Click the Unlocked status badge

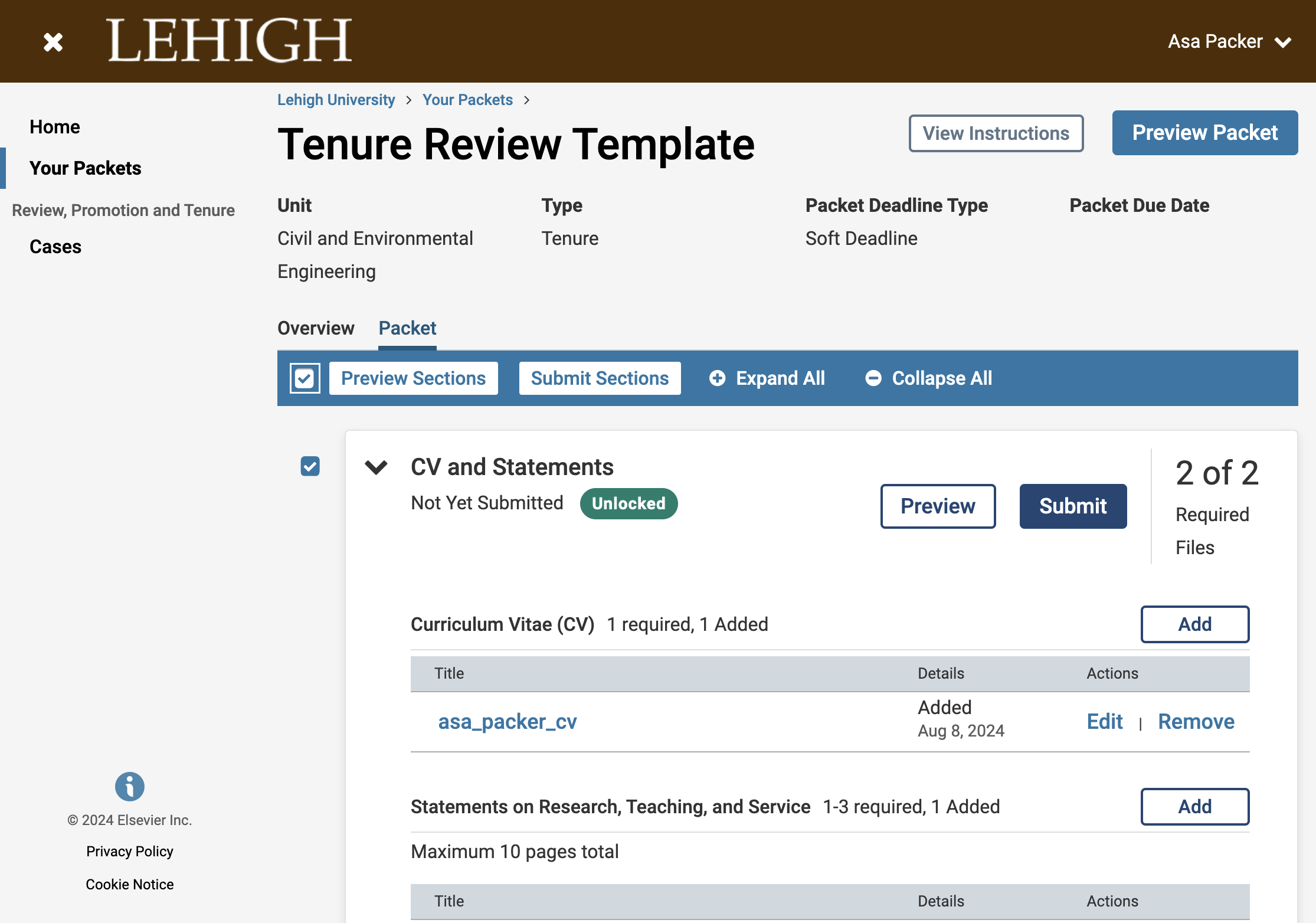[629, 503]
